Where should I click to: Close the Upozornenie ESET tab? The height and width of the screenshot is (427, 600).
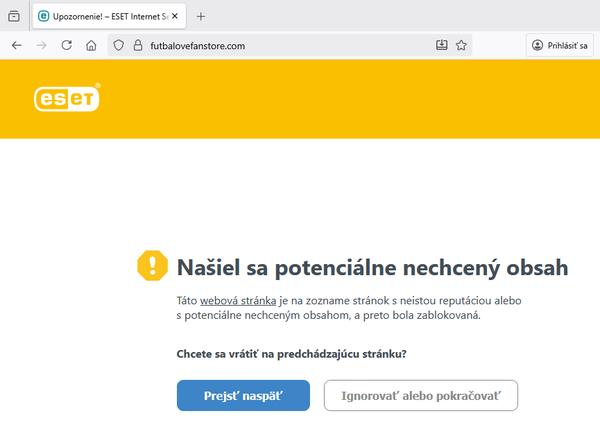tap(178, 16)
